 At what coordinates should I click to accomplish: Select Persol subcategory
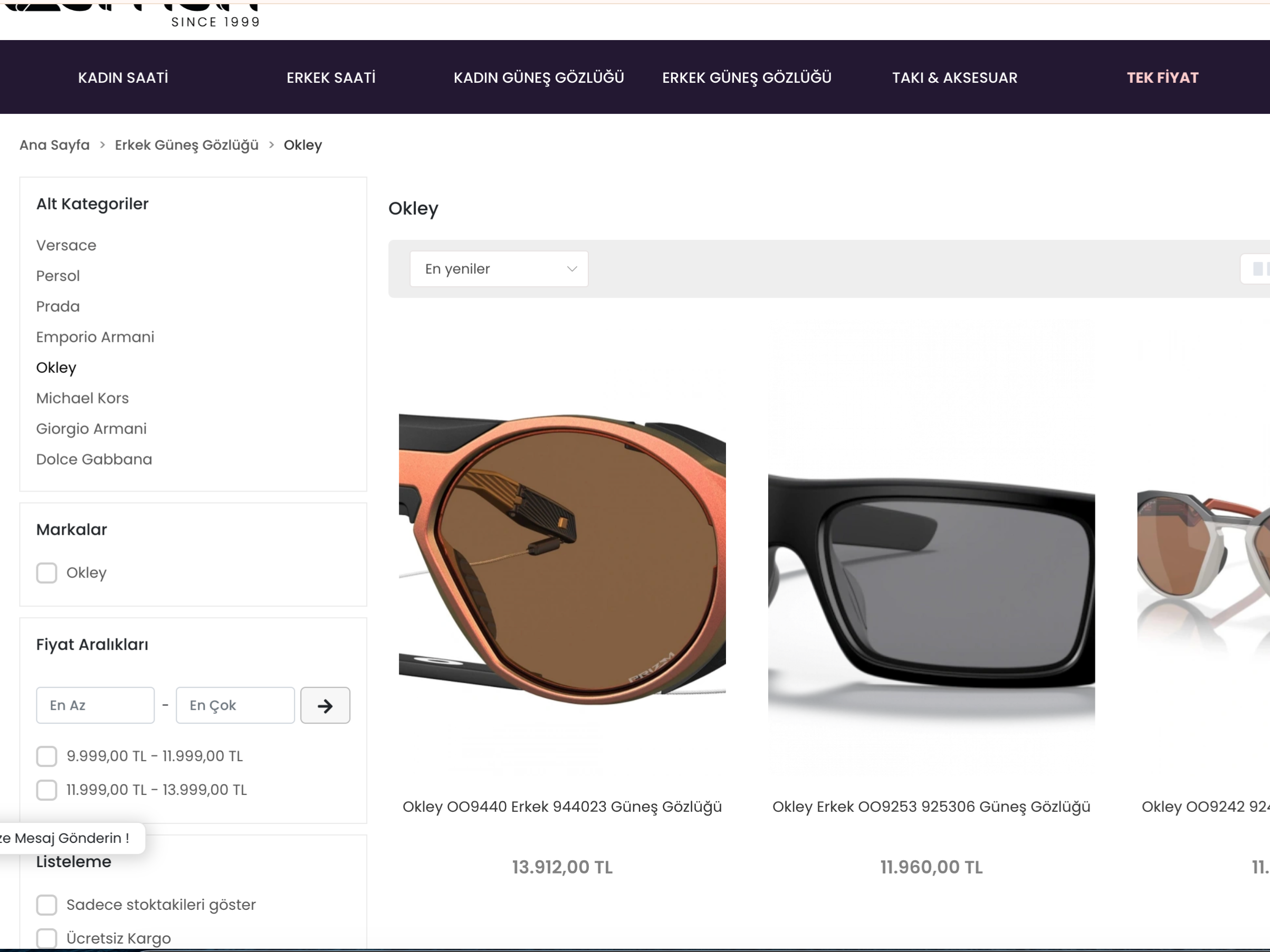point(58,276)
